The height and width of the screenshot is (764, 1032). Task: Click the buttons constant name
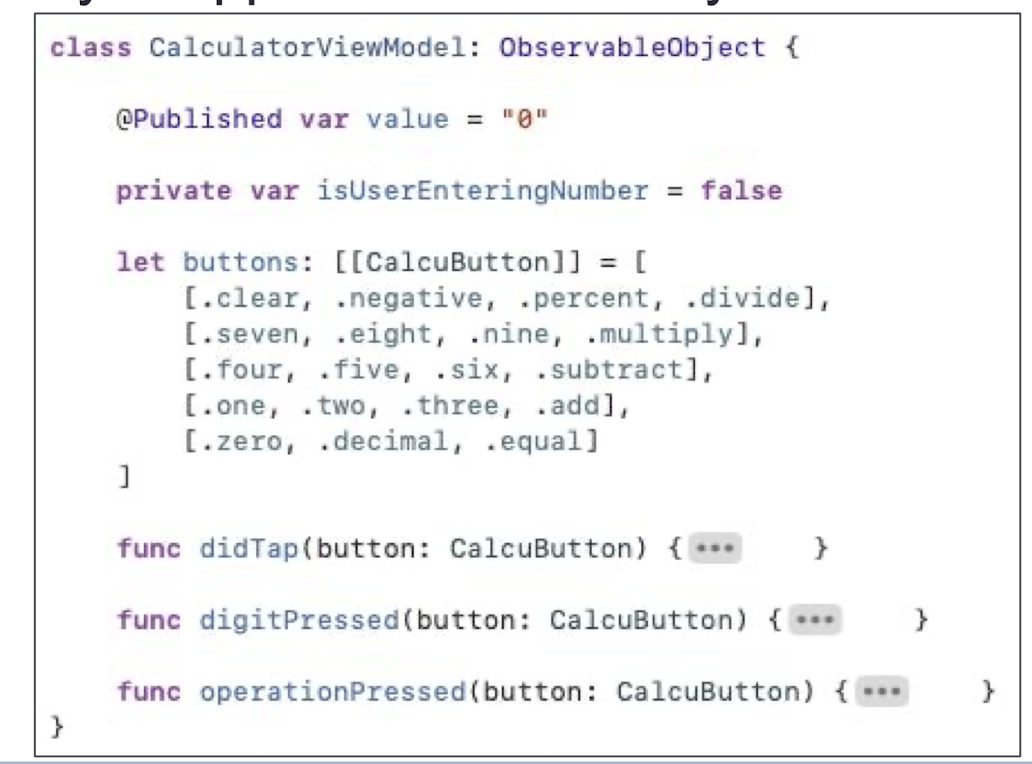click(x=240, y=263)
